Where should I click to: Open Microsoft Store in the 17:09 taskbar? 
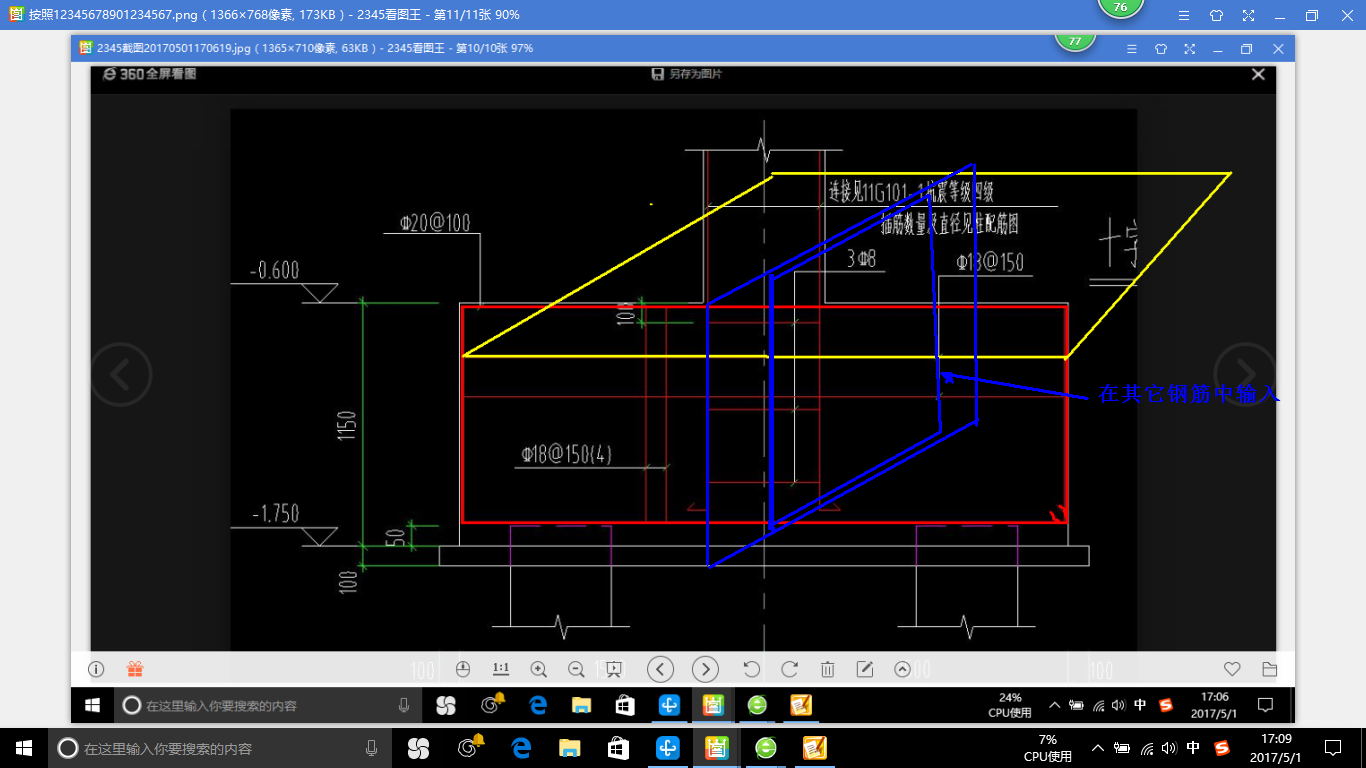(618, 747)
